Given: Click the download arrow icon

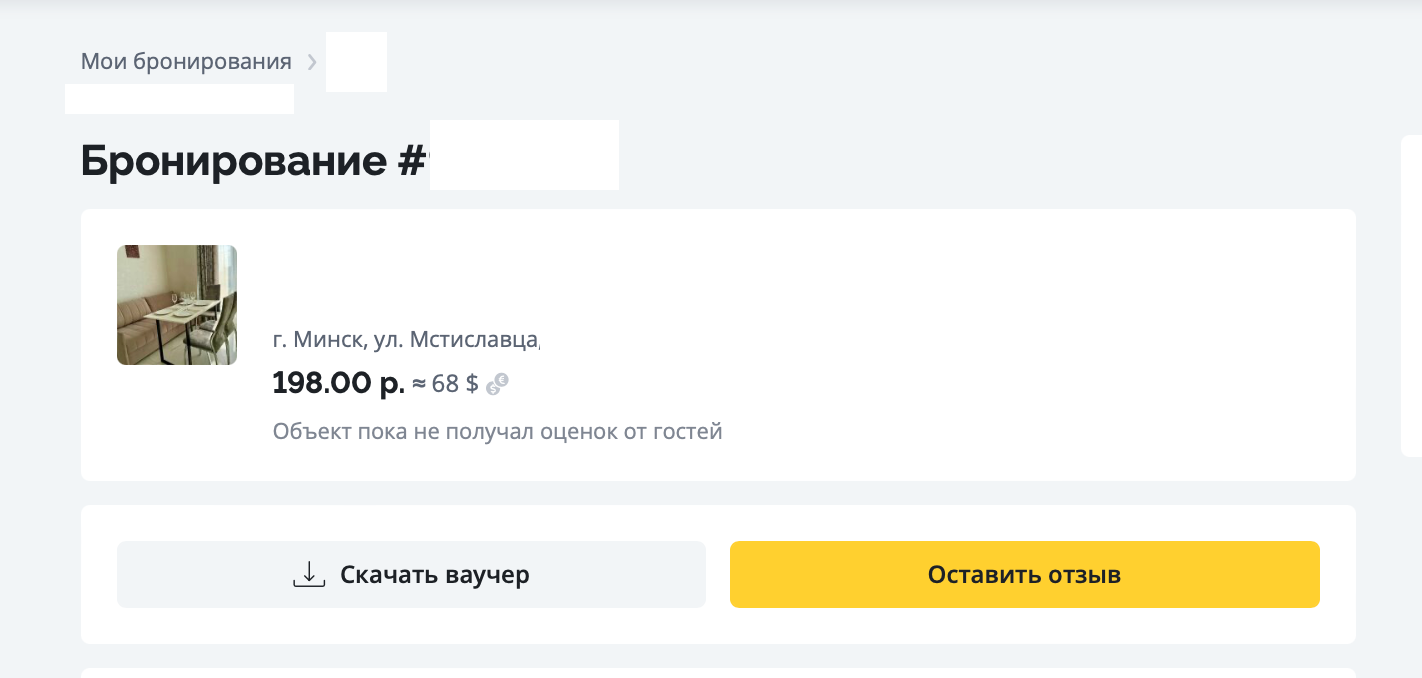Looking at the screenshot, I should point(309,575).
